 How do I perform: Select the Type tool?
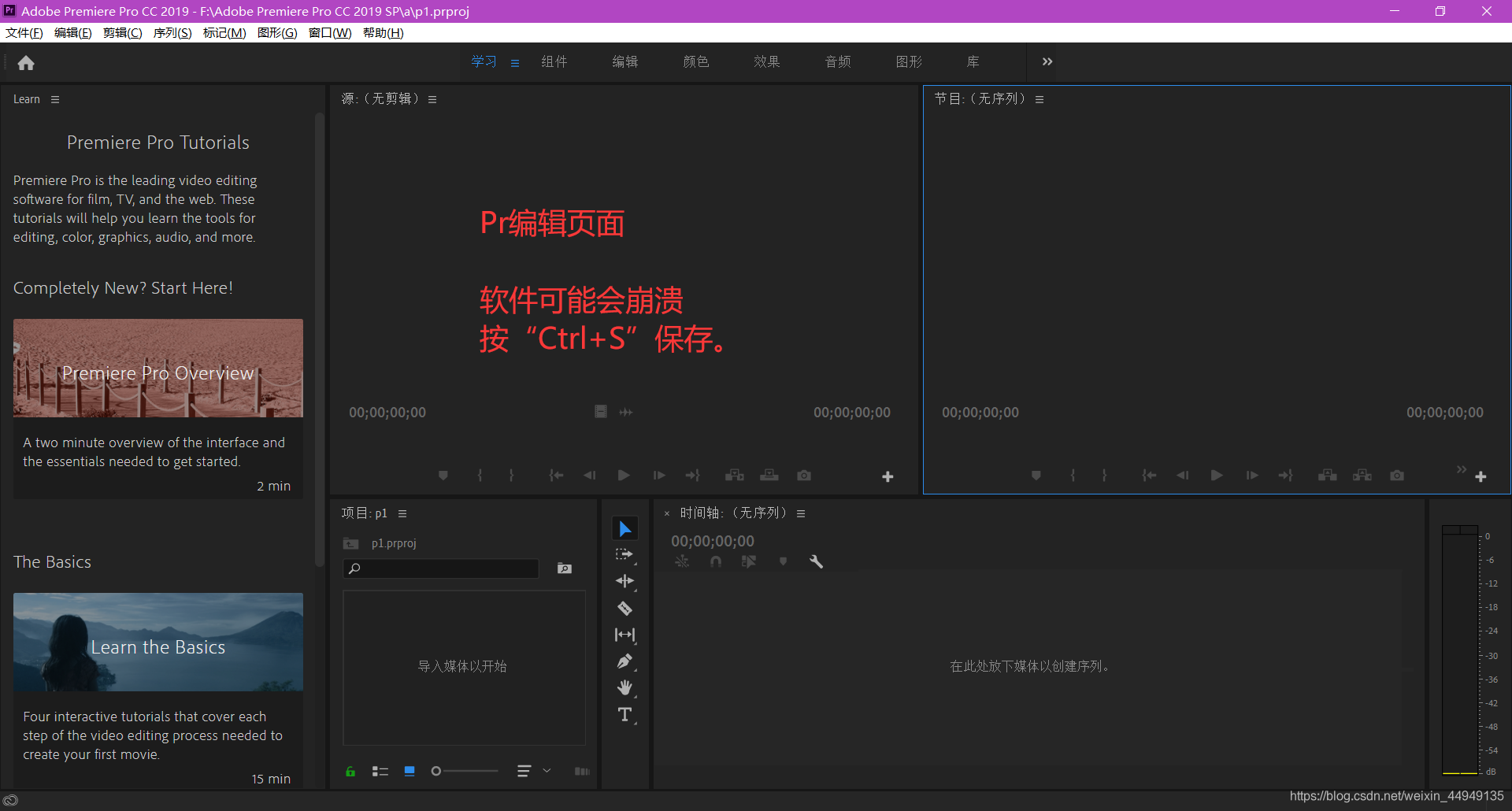click(x=624, y=715)
